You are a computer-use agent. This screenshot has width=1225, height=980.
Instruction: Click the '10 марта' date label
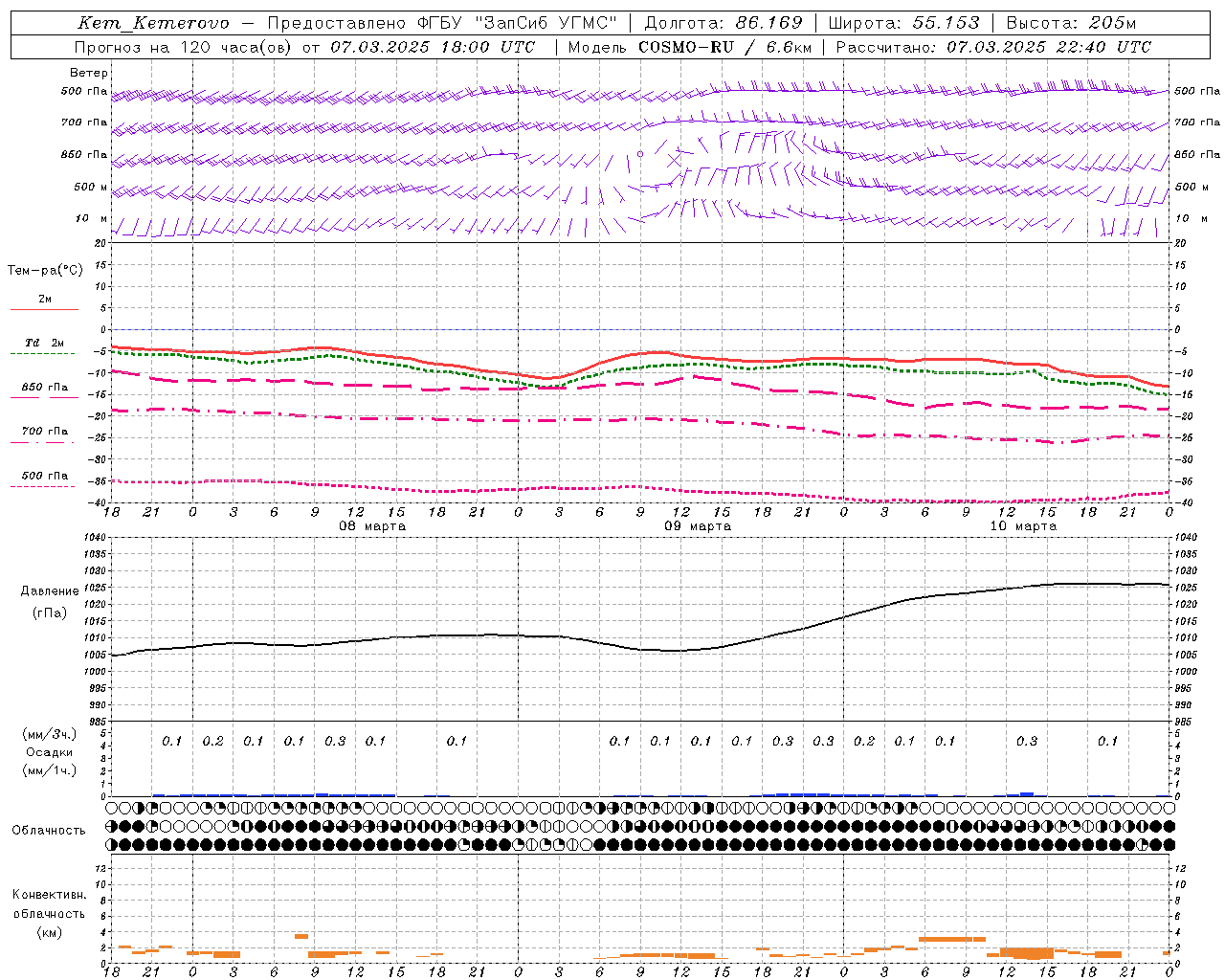click(x=1023, y=526)
